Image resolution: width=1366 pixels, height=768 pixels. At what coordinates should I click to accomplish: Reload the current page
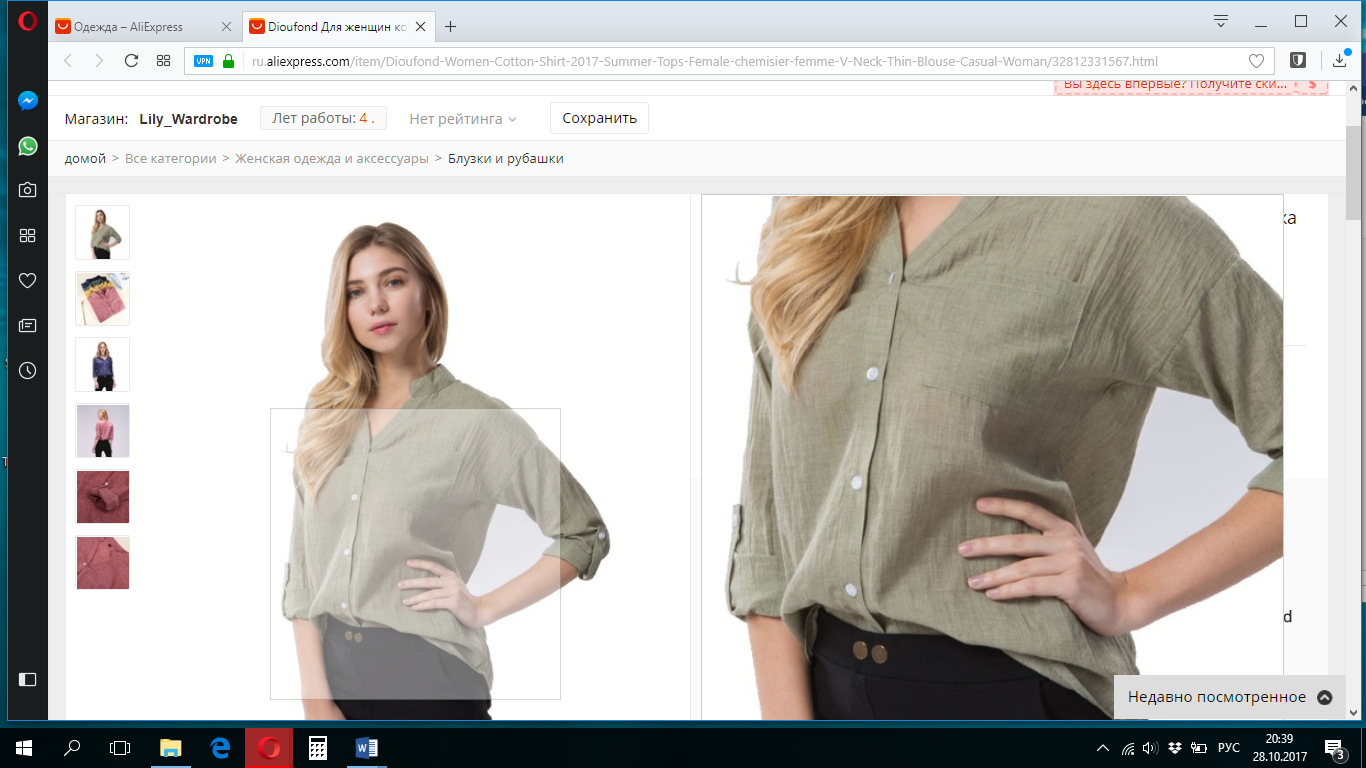tap(131, 61)
